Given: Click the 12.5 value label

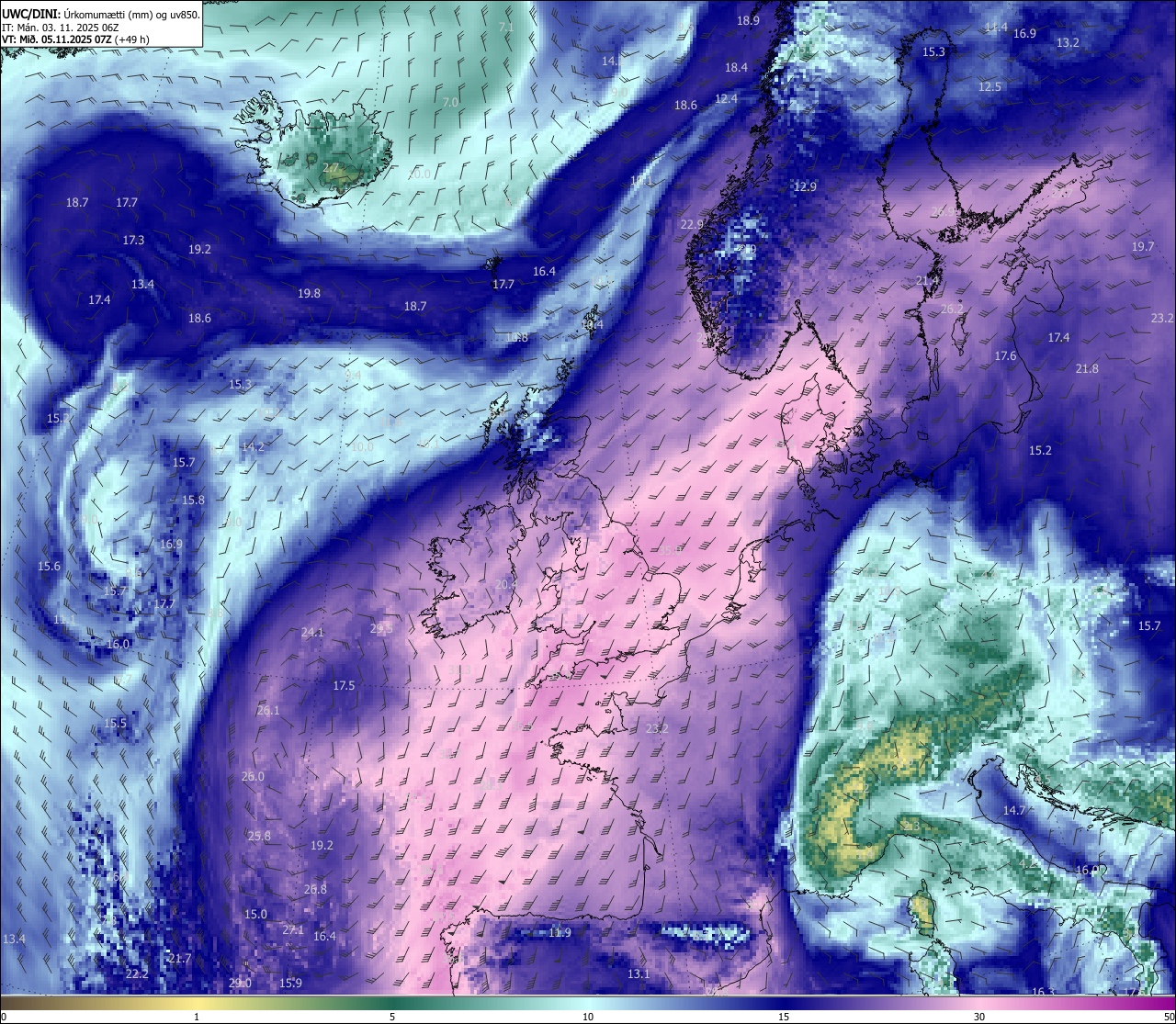Looking at the screenshot, I should pos(989,87).
